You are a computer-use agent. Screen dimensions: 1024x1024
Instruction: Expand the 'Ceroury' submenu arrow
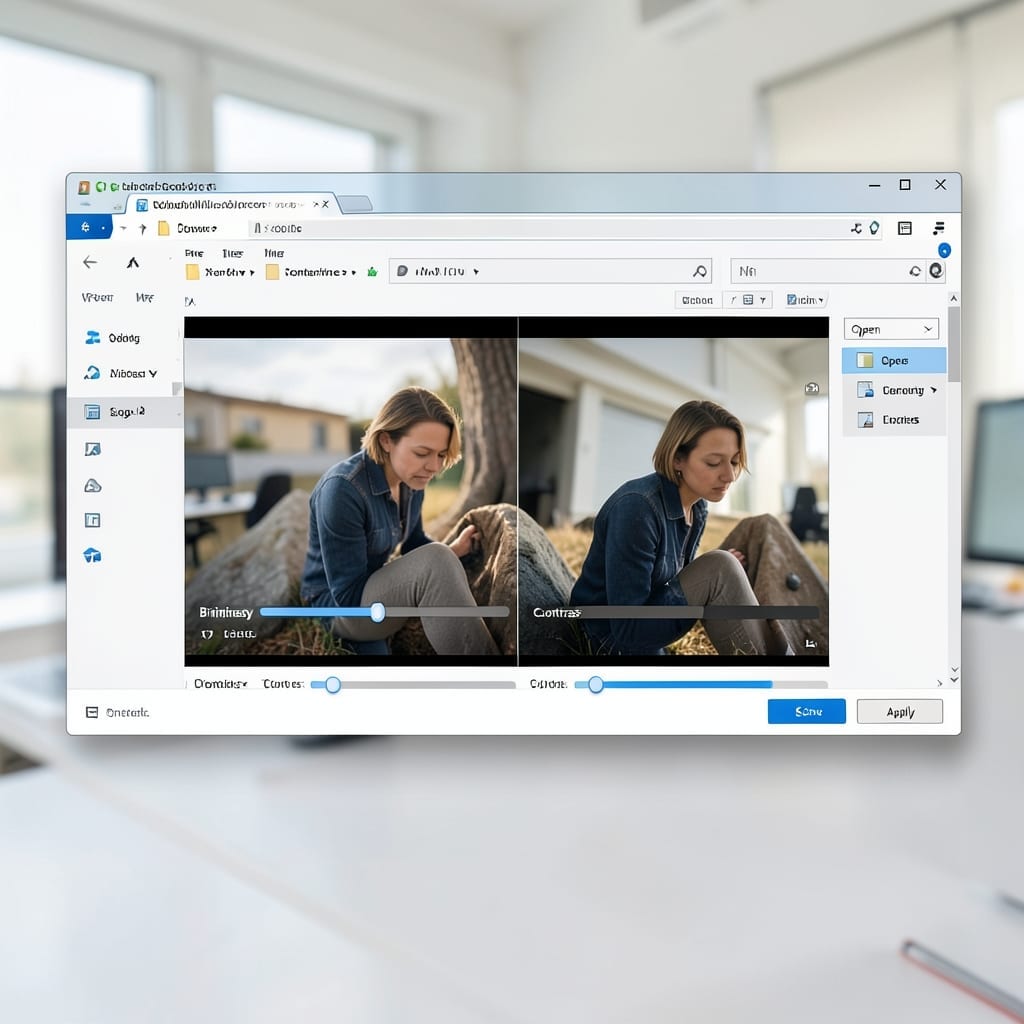coord(934,390)
